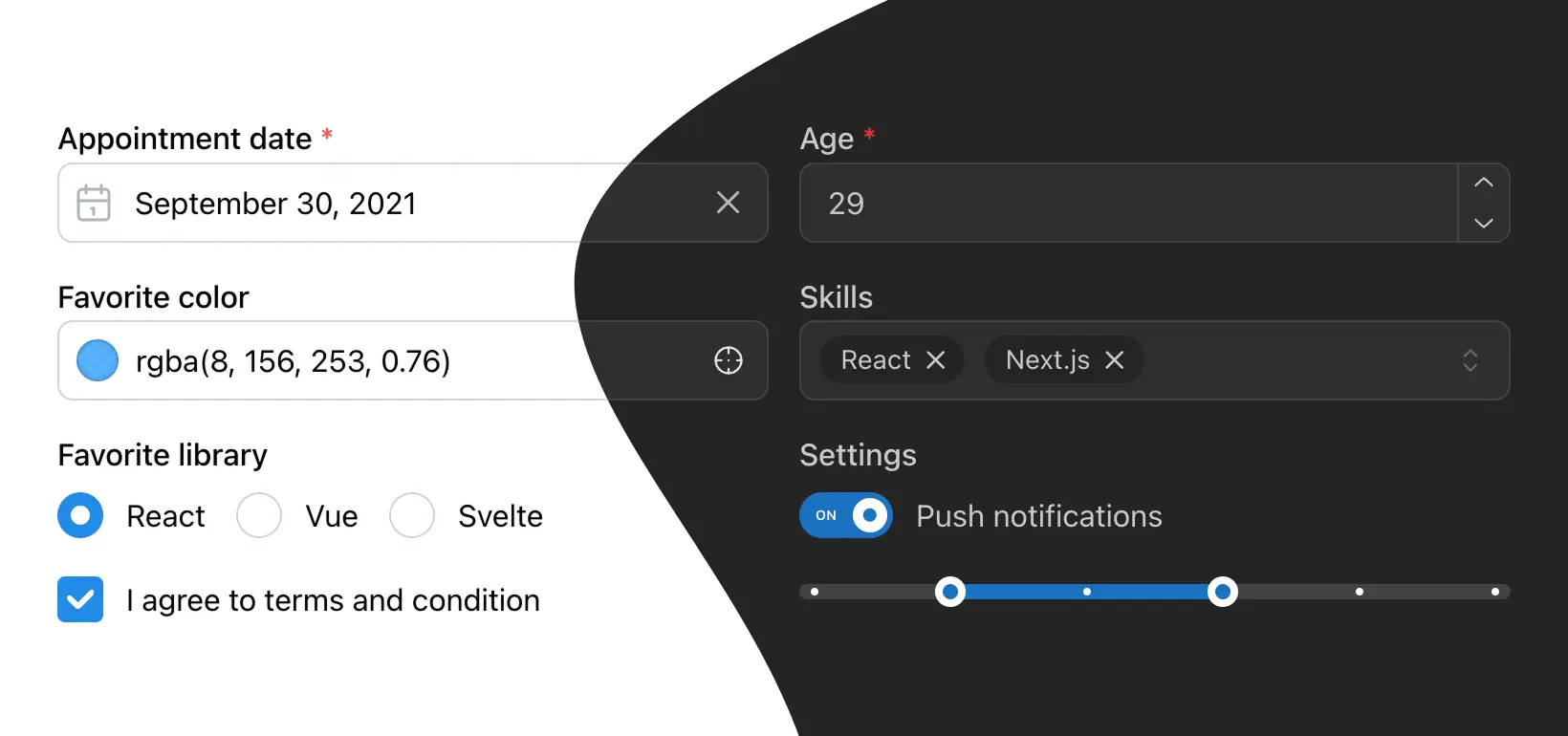Image resolution: width=1568 pixels, height=736 pixels.
Task: Remove the Next.js skill tag
Action: (x=1114, y=360)
